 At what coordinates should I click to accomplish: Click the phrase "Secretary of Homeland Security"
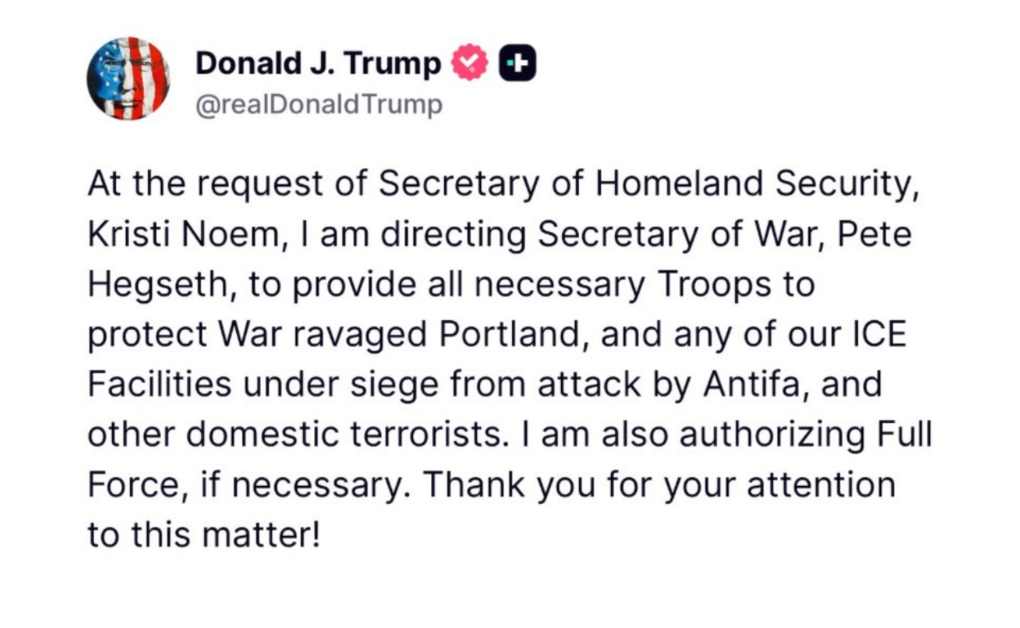(658, 185)
